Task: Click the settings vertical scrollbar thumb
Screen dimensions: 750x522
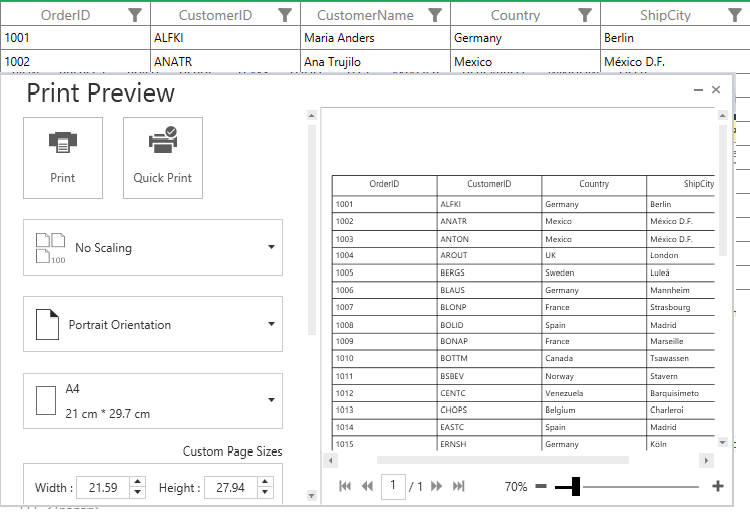Action: (x=312, y=230)
